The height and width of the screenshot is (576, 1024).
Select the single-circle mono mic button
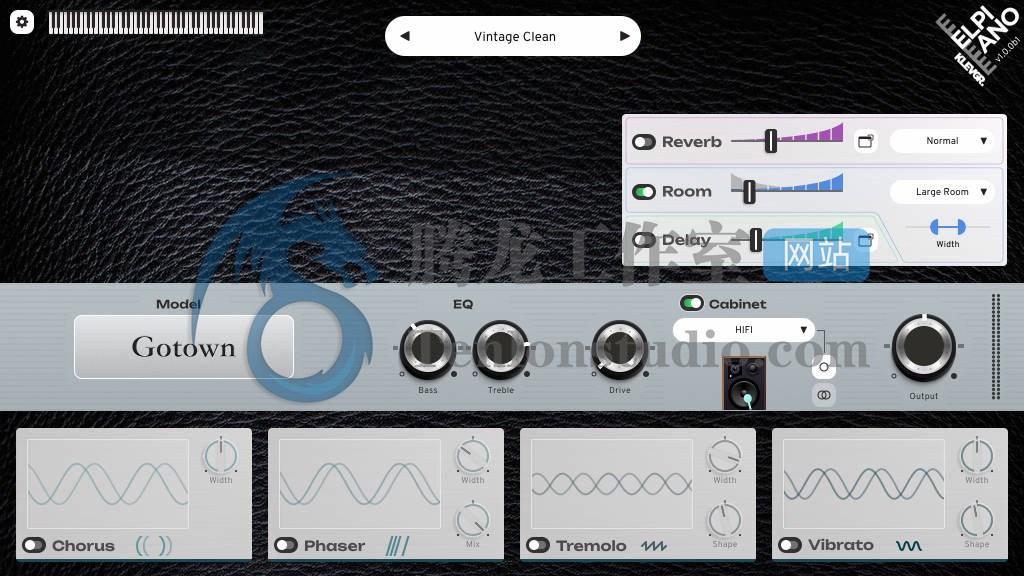(x=824, y=367)
